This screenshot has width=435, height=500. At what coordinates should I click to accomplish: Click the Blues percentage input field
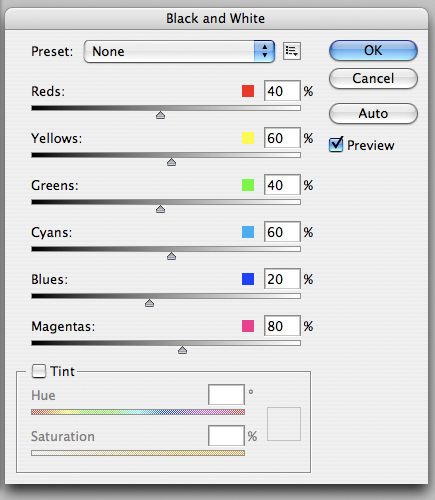click(282, 279)
